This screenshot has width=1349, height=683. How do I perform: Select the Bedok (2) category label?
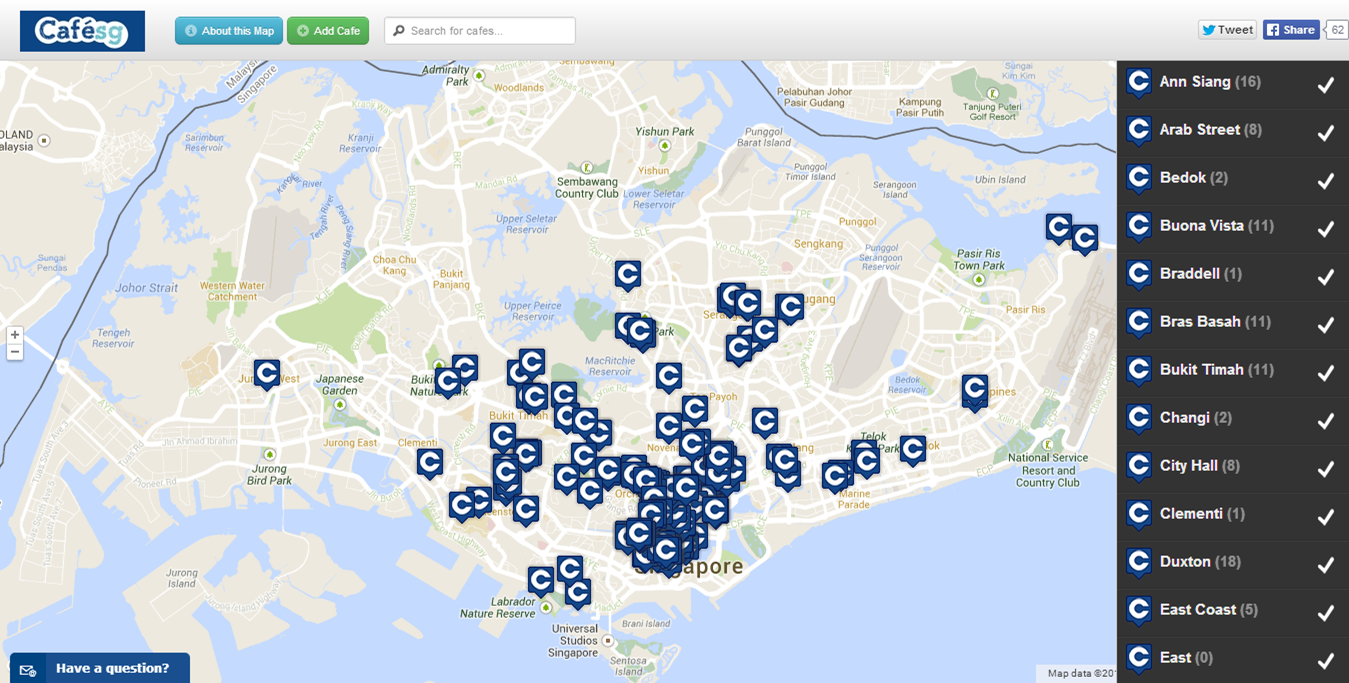[x=1193, y=178]
